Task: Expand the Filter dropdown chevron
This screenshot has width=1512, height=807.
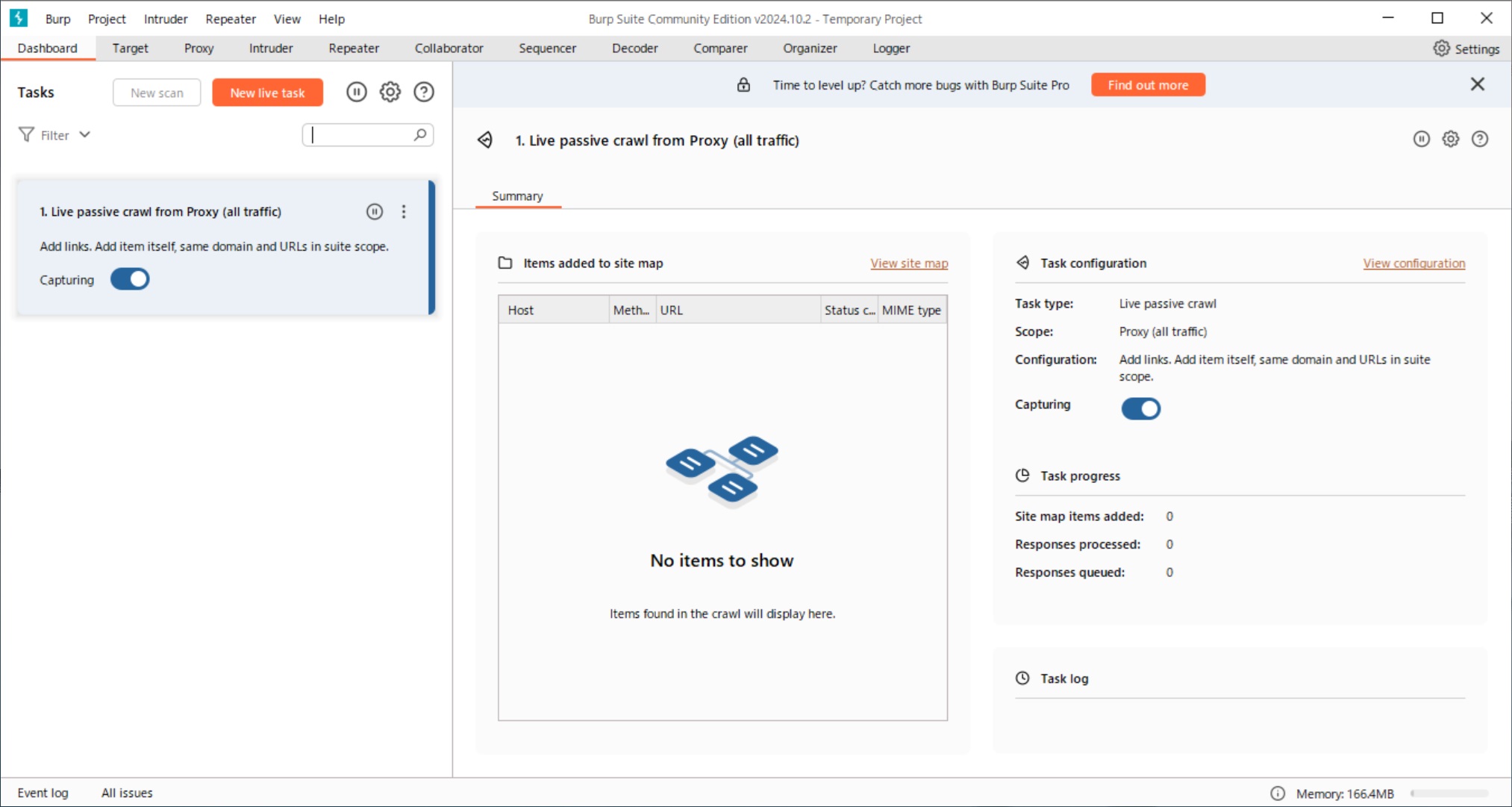Action: (x=84, y=134)
